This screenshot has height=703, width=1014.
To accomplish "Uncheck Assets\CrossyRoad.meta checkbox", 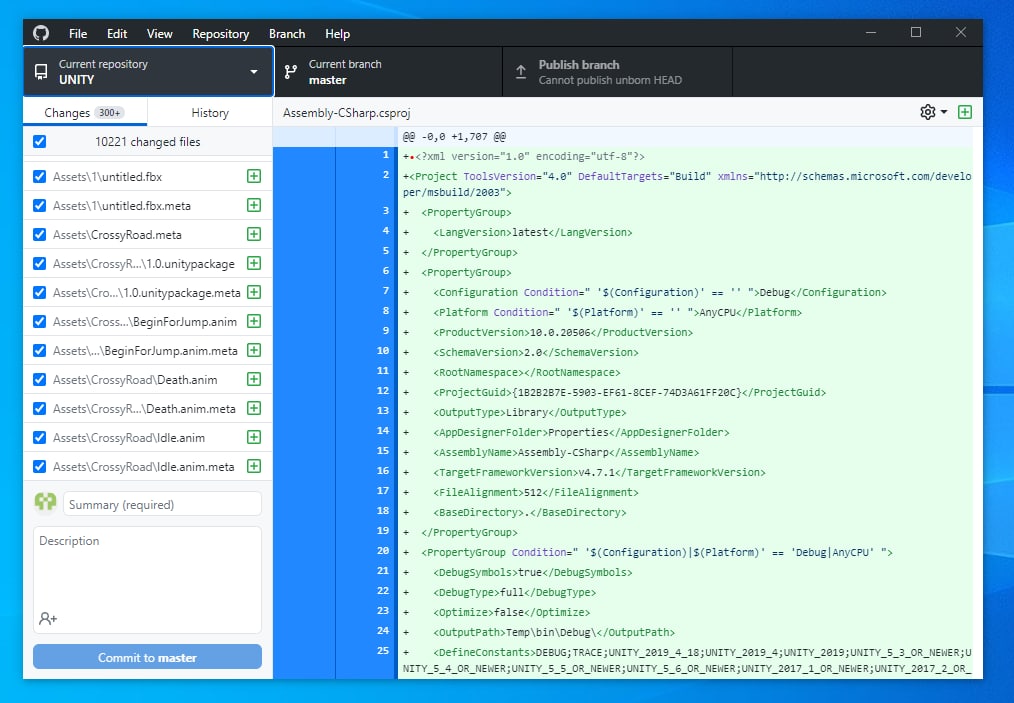I will point(39,234).
